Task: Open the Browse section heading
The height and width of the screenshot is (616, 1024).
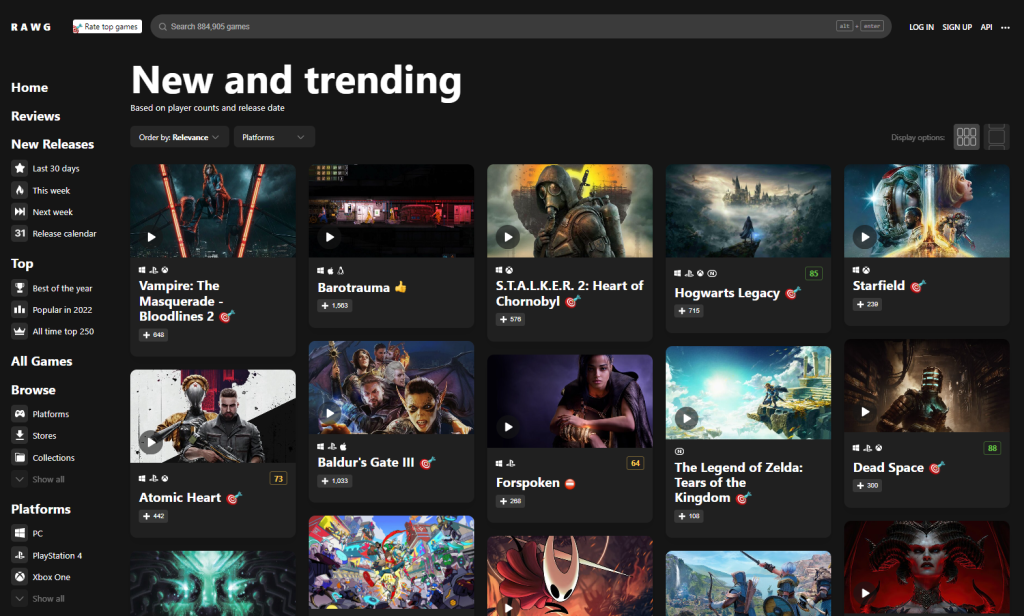Action: [33, 390]
